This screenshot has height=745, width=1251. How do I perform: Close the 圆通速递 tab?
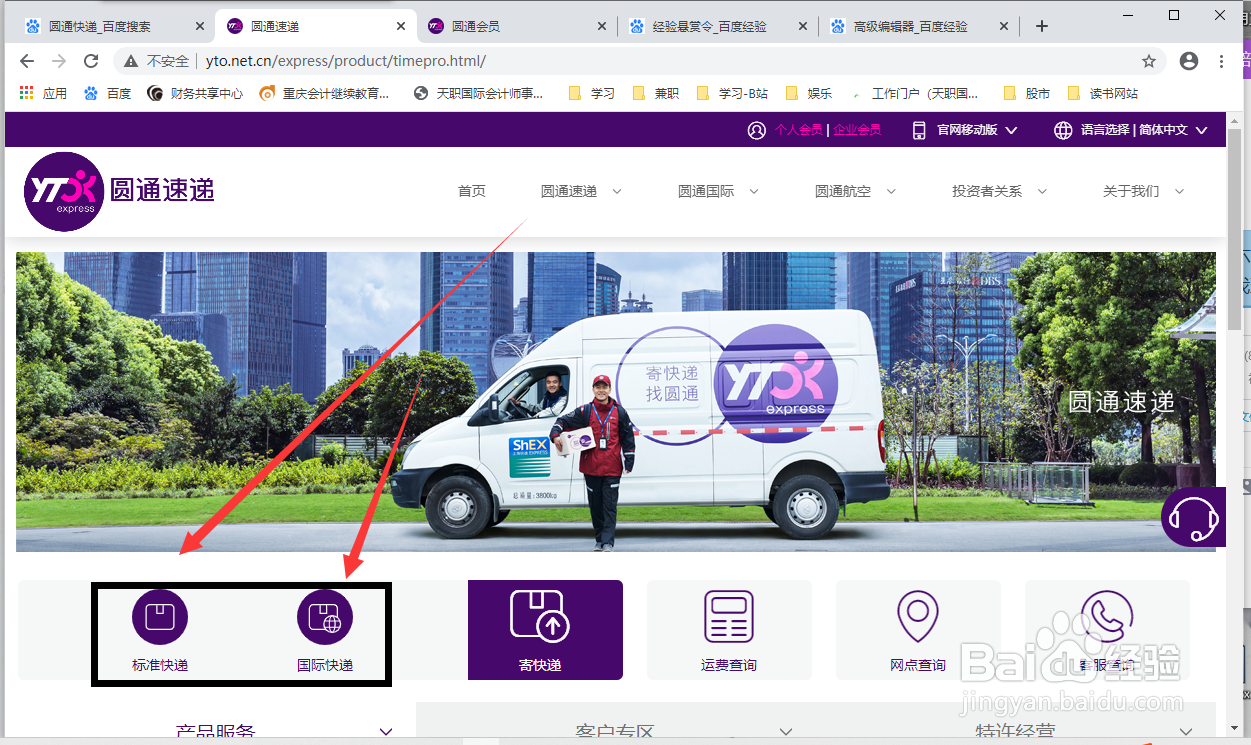pyautogui.click(x=401, y=26)
